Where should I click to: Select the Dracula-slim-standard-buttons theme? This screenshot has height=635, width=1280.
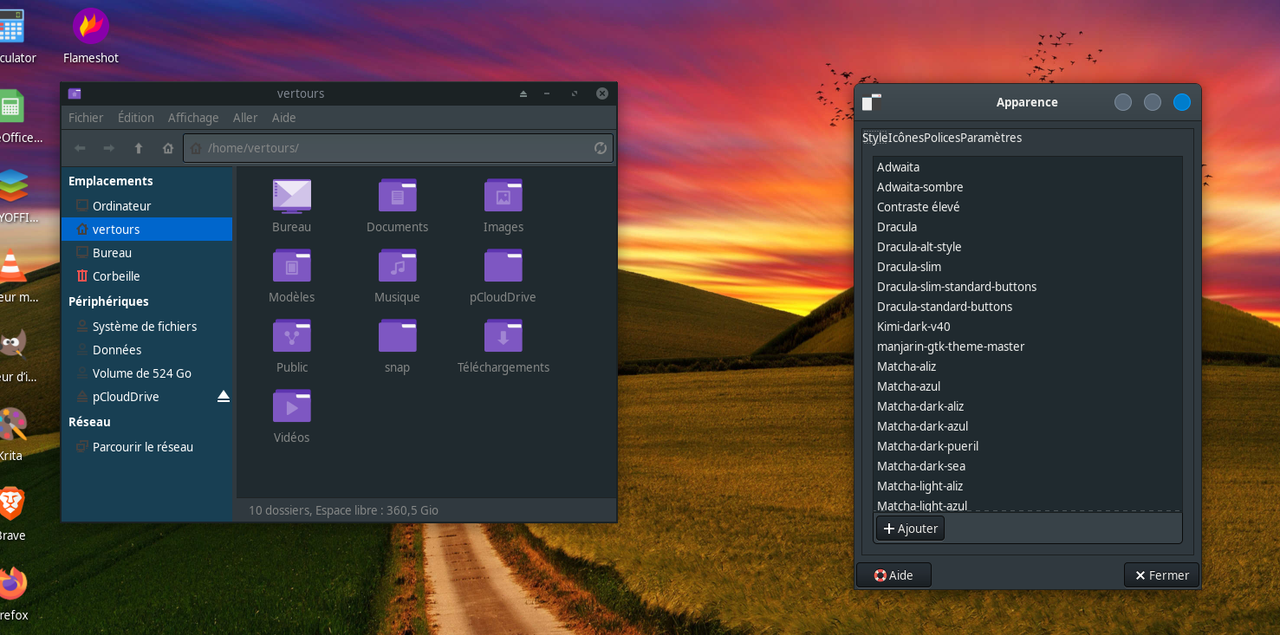coord(1027,287)
